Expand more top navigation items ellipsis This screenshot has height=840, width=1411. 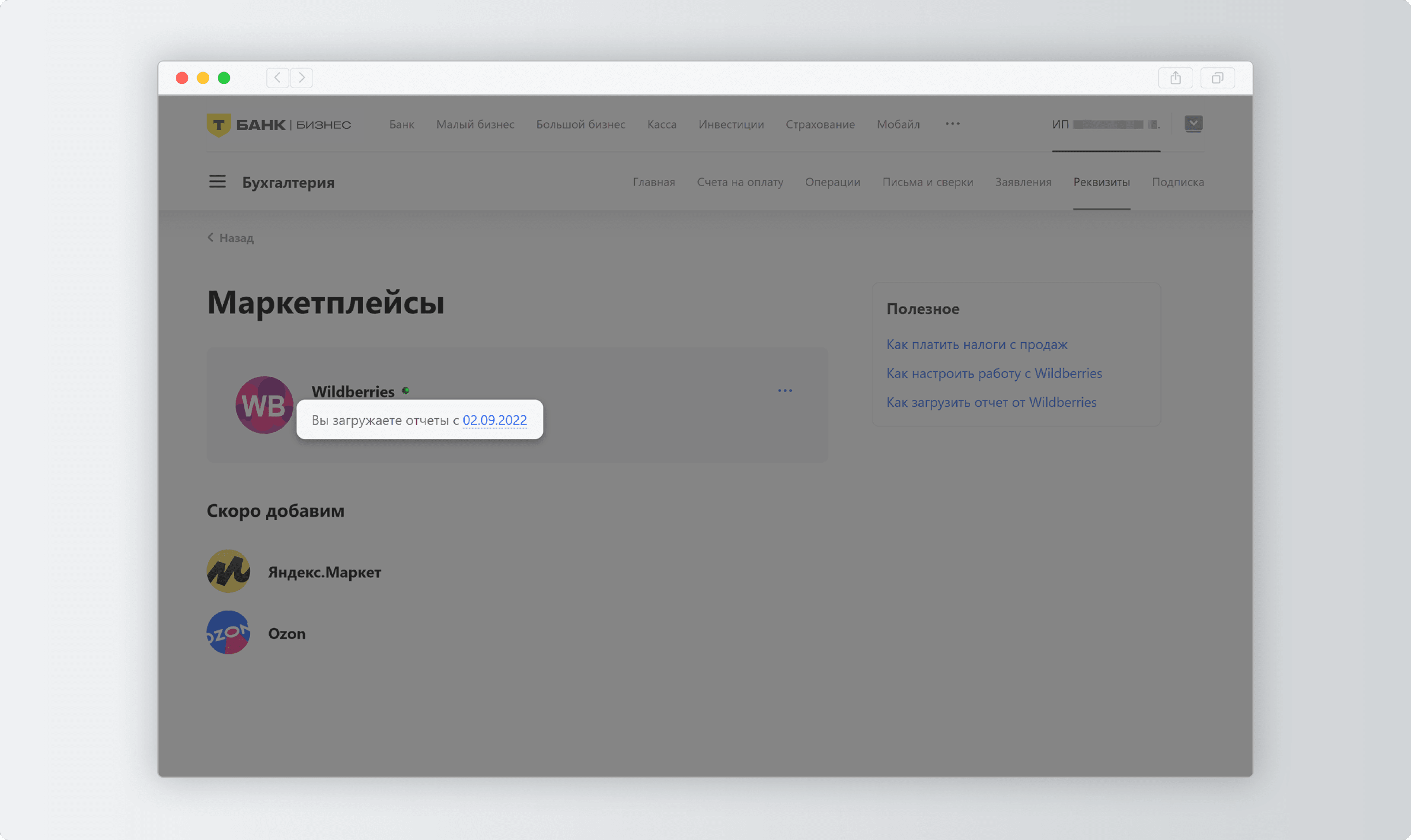pyautogui.click(x=952, y=124)
